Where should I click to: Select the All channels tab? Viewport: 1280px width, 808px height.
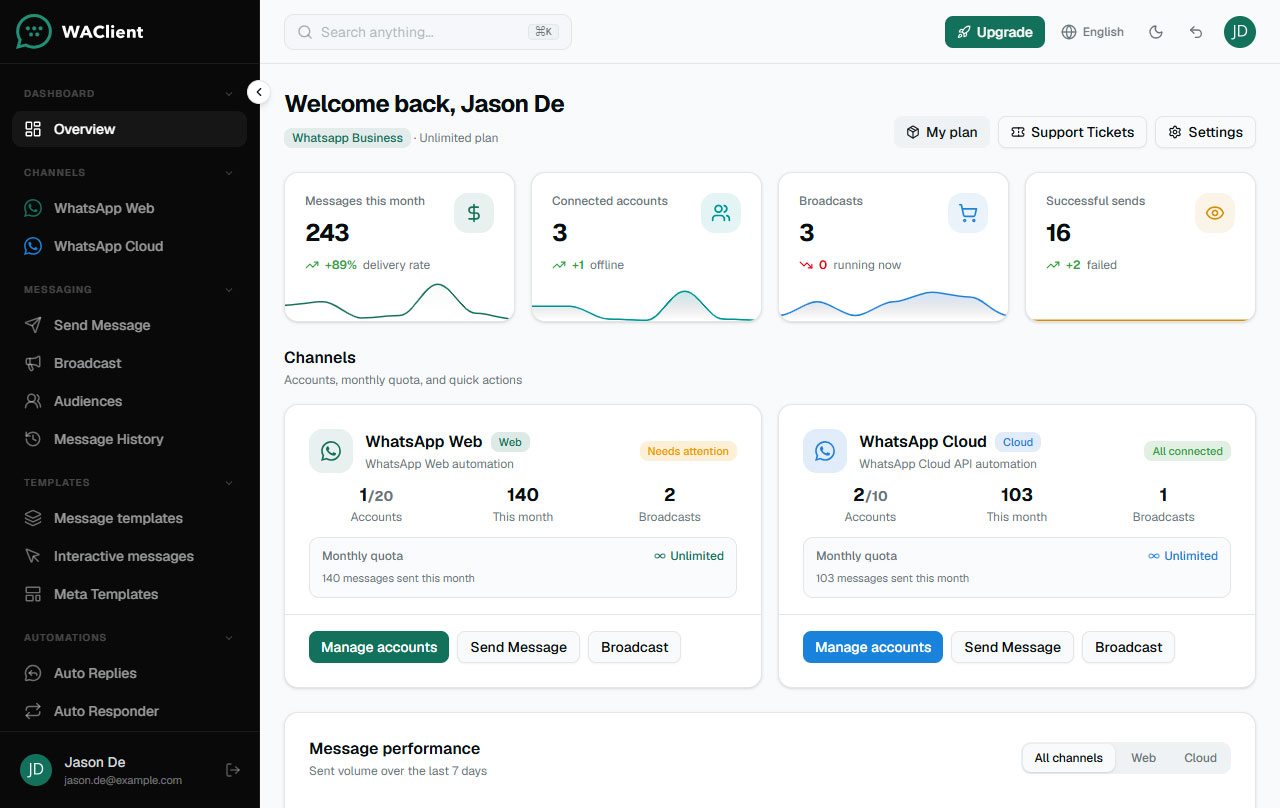point(1069,758)
